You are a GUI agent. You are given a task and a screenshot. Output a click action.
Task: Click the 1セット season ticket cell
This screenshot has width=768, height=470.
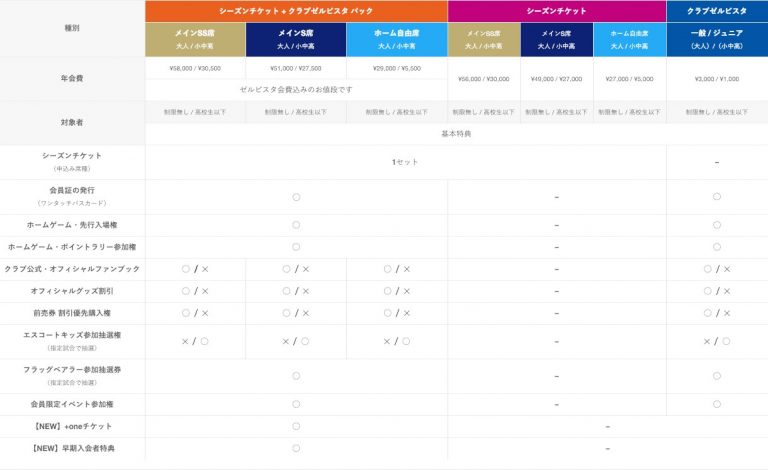405,162
